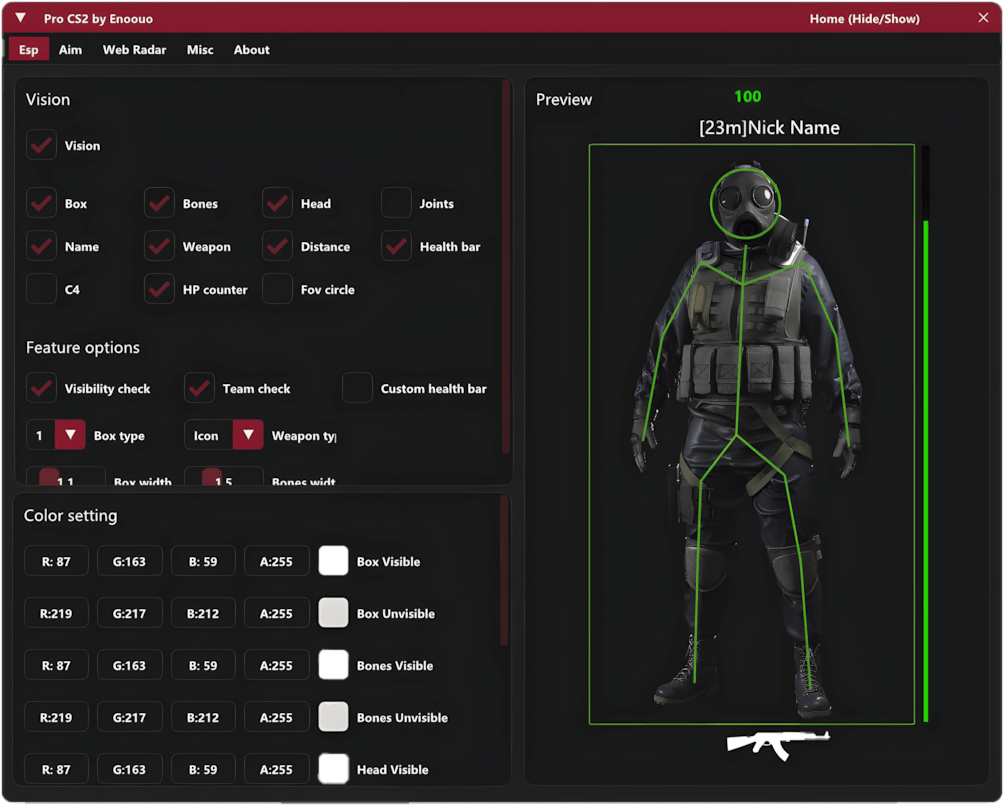The image size is (1004, 805).
Task: Enable the Custom health bar checkbox
Action: 357,388
